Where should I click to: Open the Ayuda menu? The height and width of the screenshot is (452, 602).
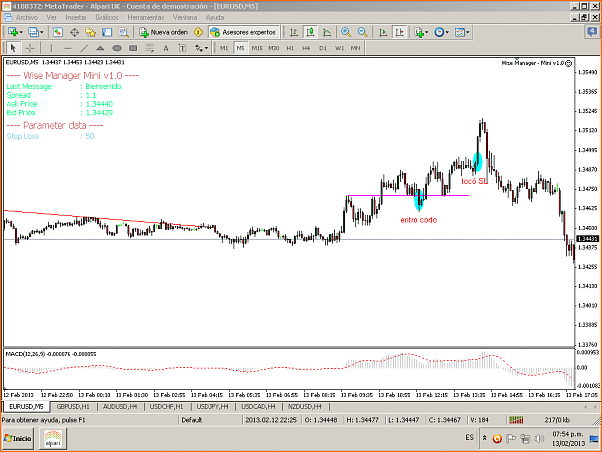coord(215,17)
